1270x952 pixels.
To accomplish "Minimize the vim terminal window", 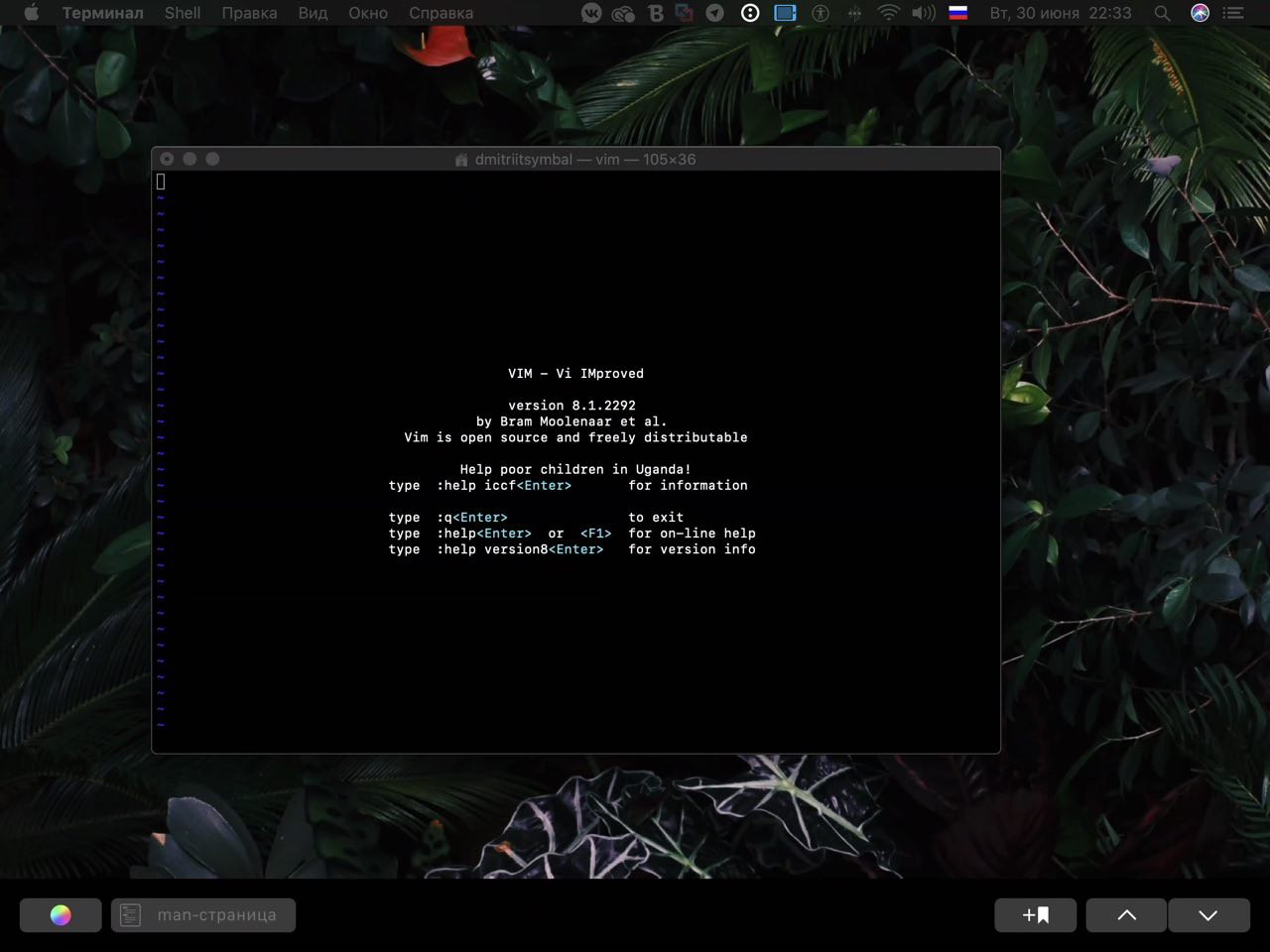I will point(190,159).
